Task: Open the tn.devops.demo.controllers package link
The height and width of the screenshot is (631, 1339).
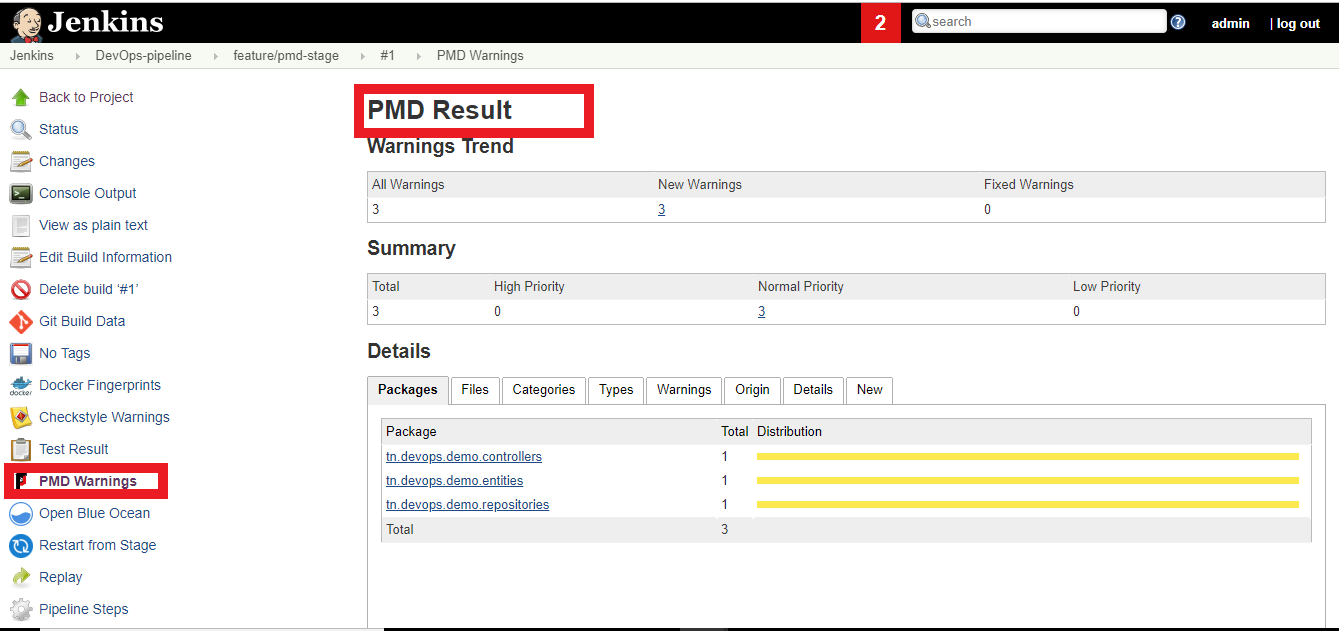Action: click(x=464, y=457)
